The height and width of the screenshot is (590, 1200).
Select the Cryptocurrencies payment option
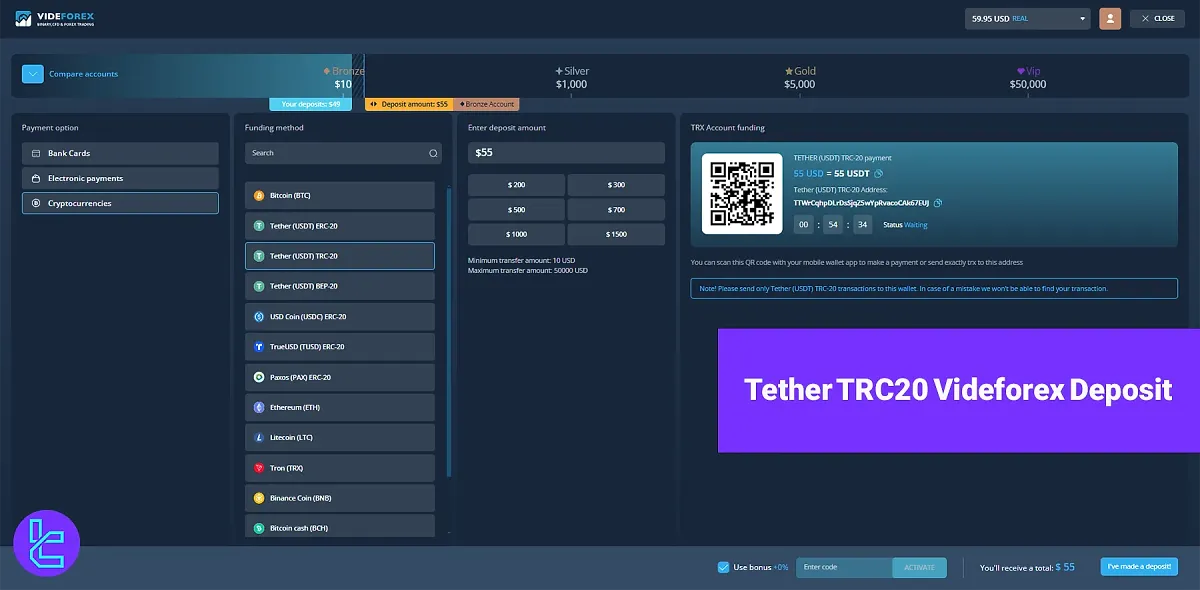pos(120,202)
